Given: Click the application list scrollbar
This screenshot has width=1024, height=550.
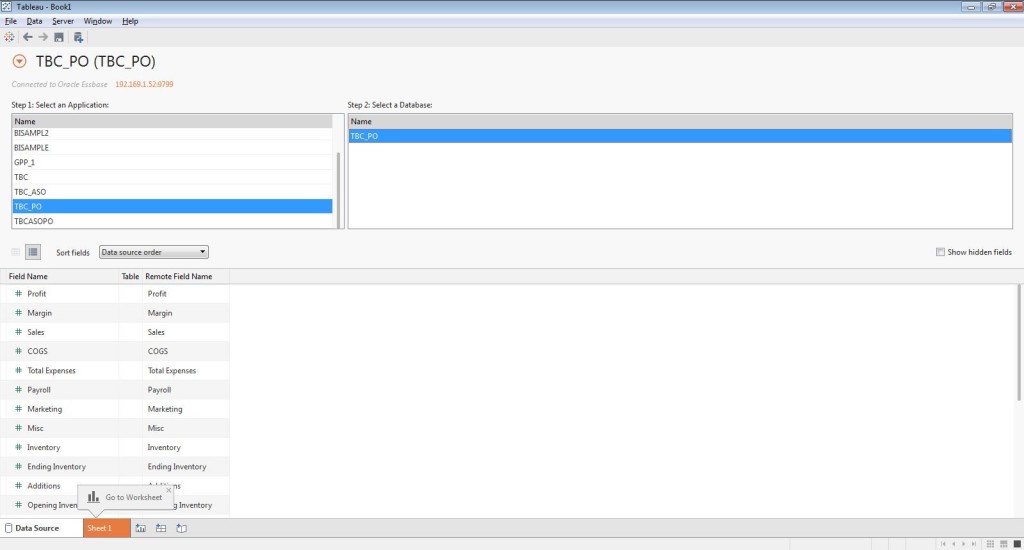Looking at the screenshot, I should (x=338, y=189).
